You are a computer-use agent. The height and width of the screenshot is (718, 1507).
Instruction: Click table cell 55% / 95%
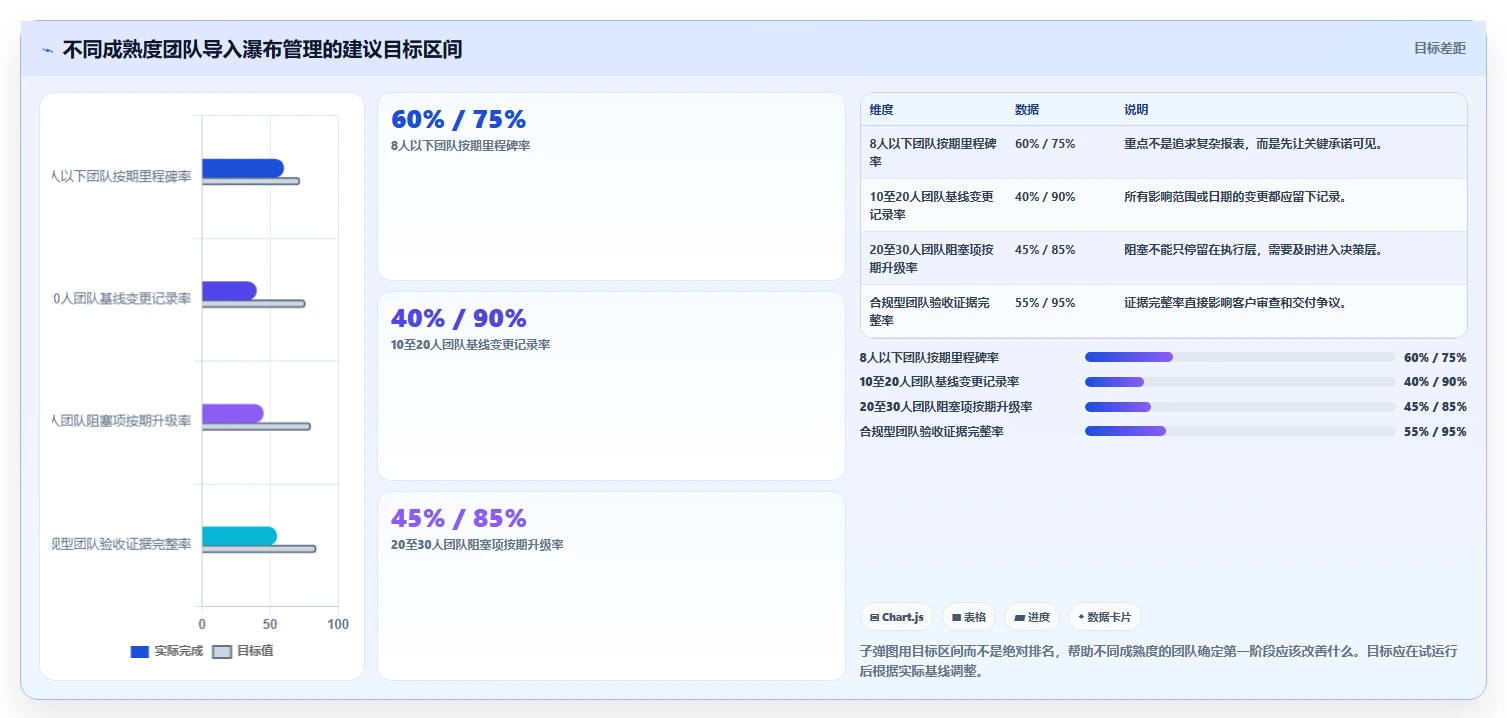point(1045,302)
